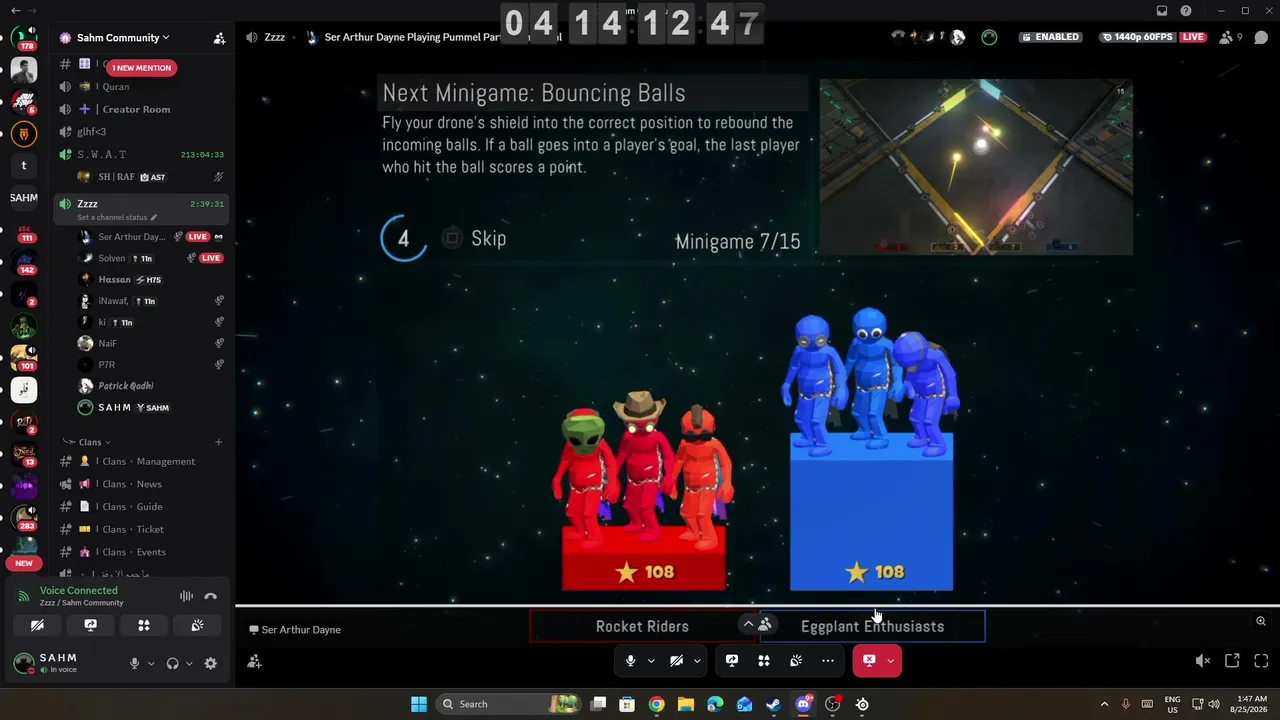This screenshot has height=720, width=1280.
Task: Open stream options arrow beside red button
Action: tap(890, 660)
